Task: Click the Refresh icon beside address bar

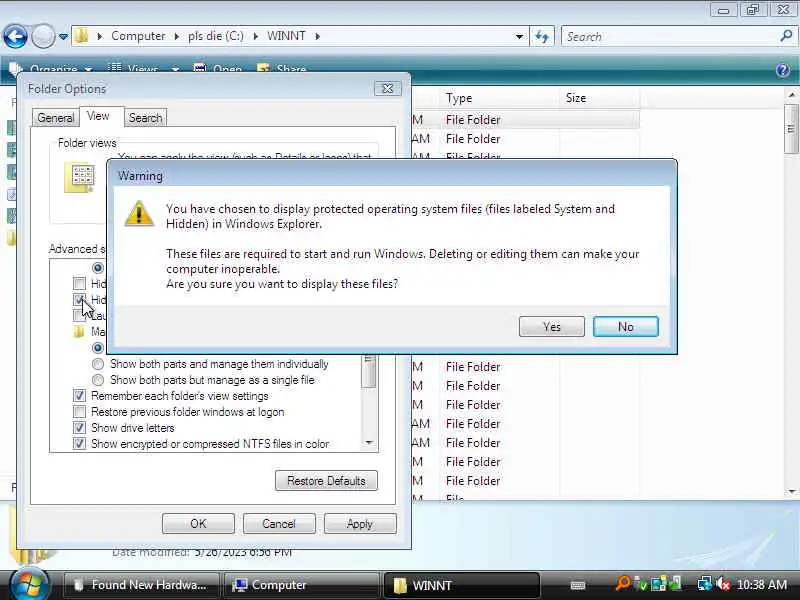Action: coord(542,36)
